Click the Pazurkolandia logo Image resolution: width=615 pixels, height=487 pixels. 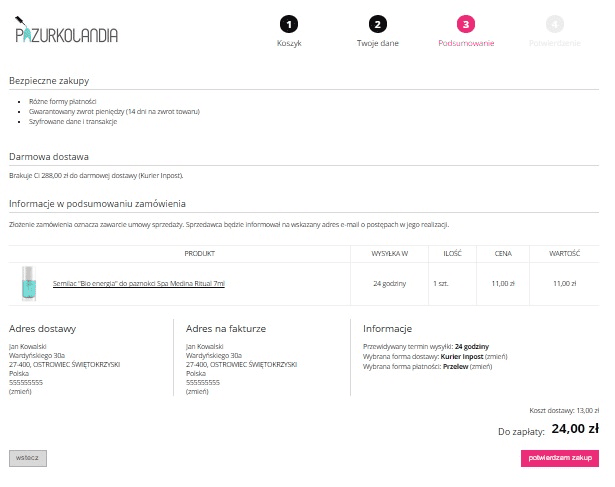[66, 30]
